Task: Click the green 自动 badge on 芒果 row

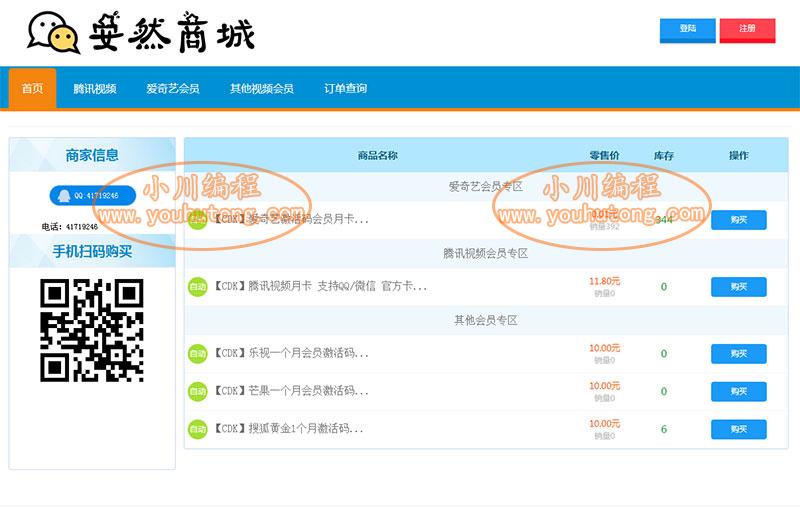Action: tap(197, 391)
